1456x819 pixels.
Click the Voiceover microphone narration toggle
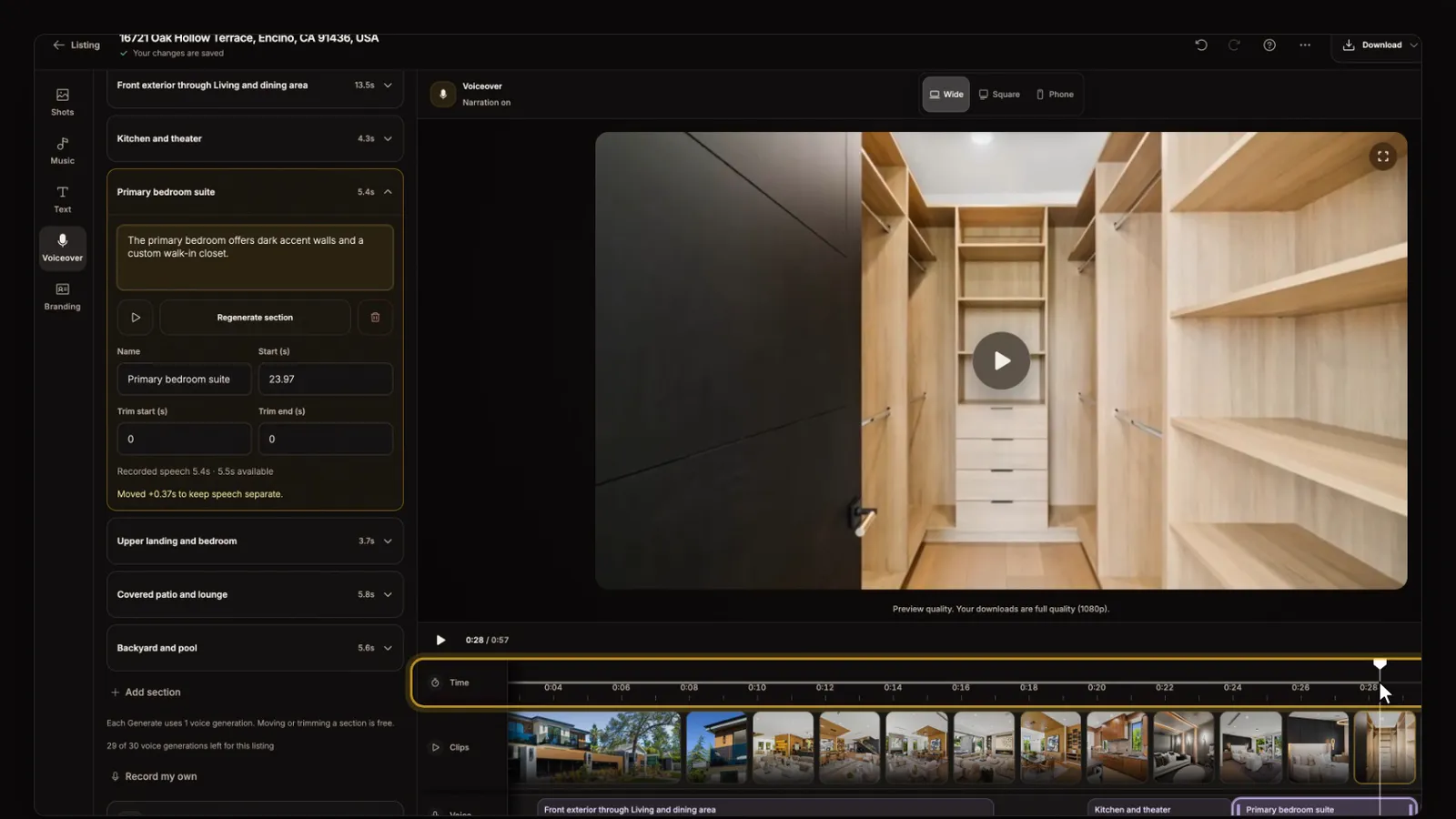point(443,94)
